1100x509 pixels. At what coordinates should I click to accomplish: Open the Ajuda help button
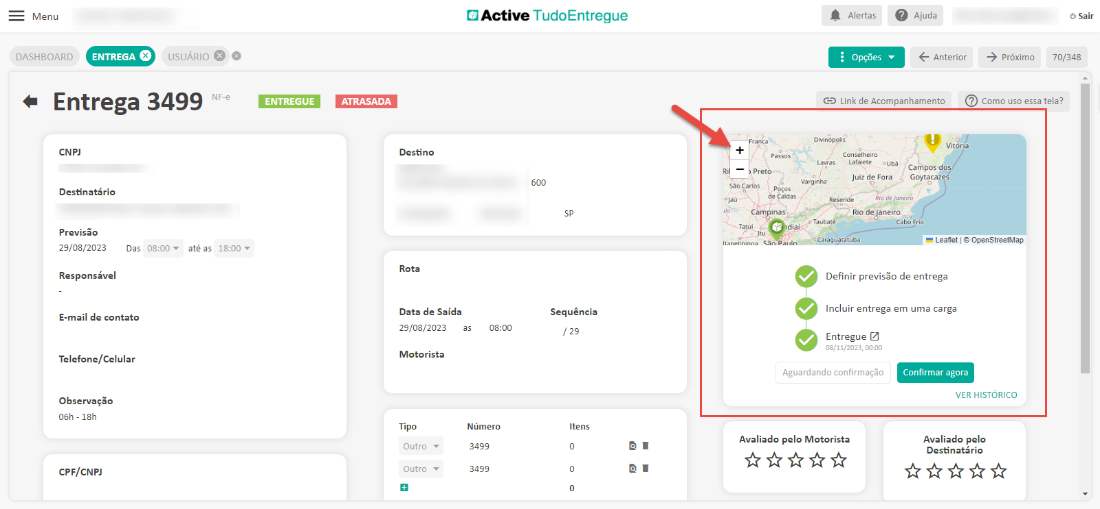915,15
